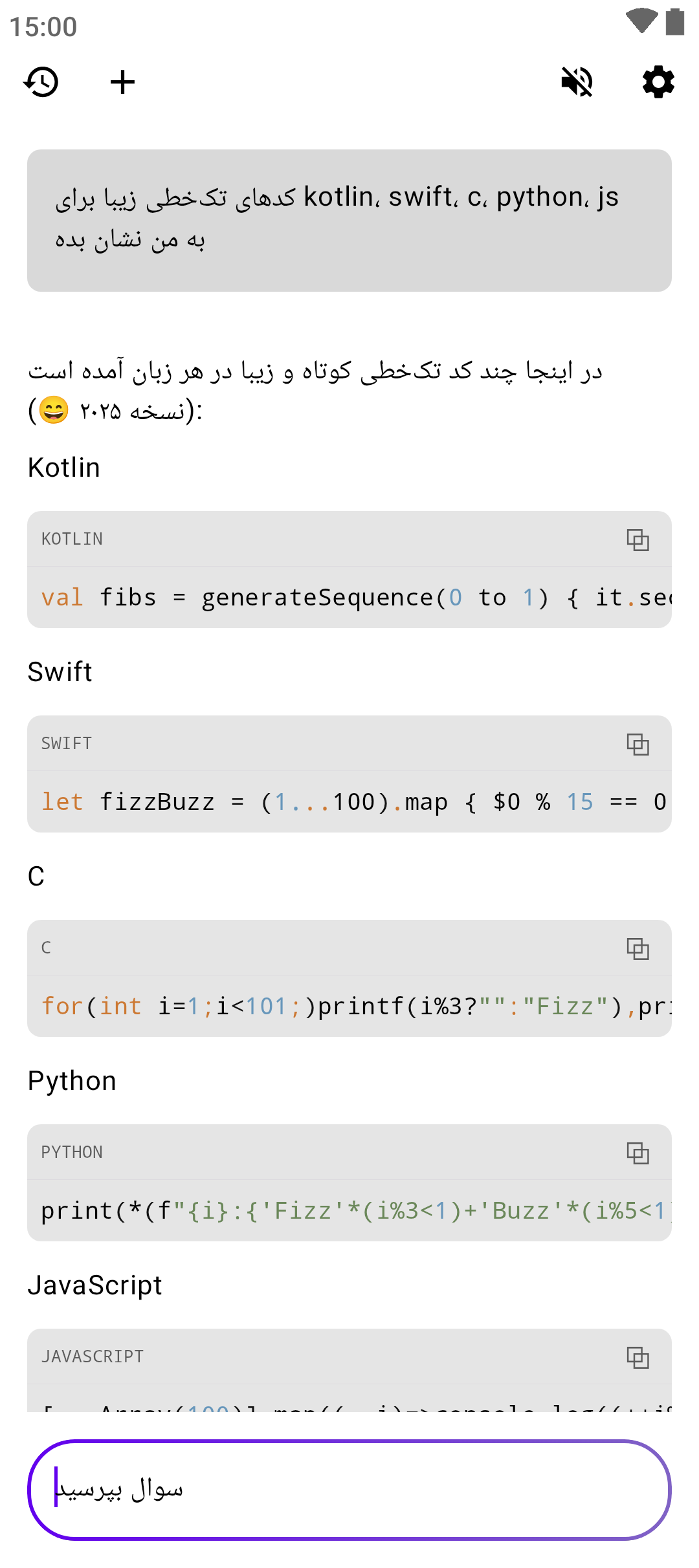Open settings gear icon
The image size is (699, 1568).
tap(658, 82)
